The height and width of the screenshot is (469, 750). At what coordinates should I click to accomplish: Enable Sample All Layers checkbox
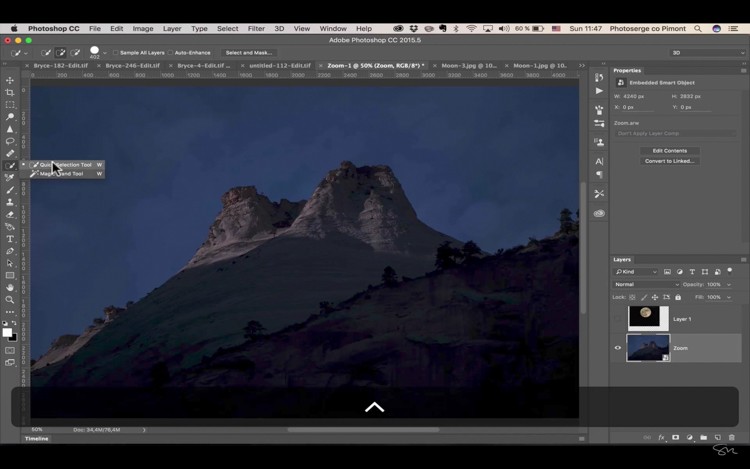[x=115, y=53]
